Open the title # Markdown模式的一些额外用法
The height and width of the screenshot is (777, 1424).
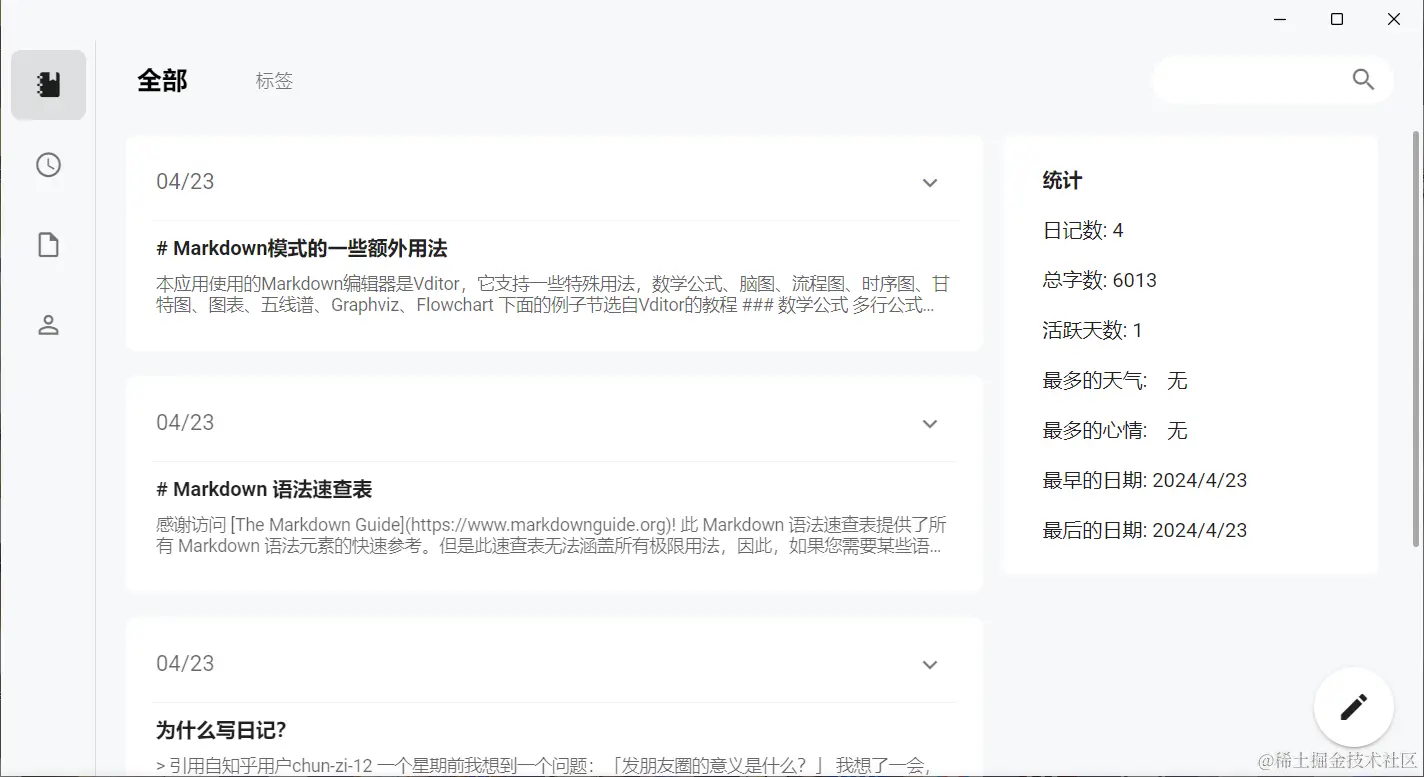[x=301, y=248]
